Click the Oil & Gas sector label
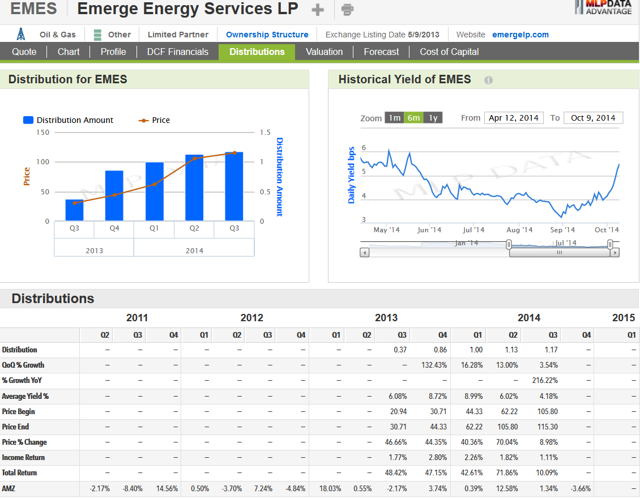This screenshot has width=640, height=498. click(58, 35)
